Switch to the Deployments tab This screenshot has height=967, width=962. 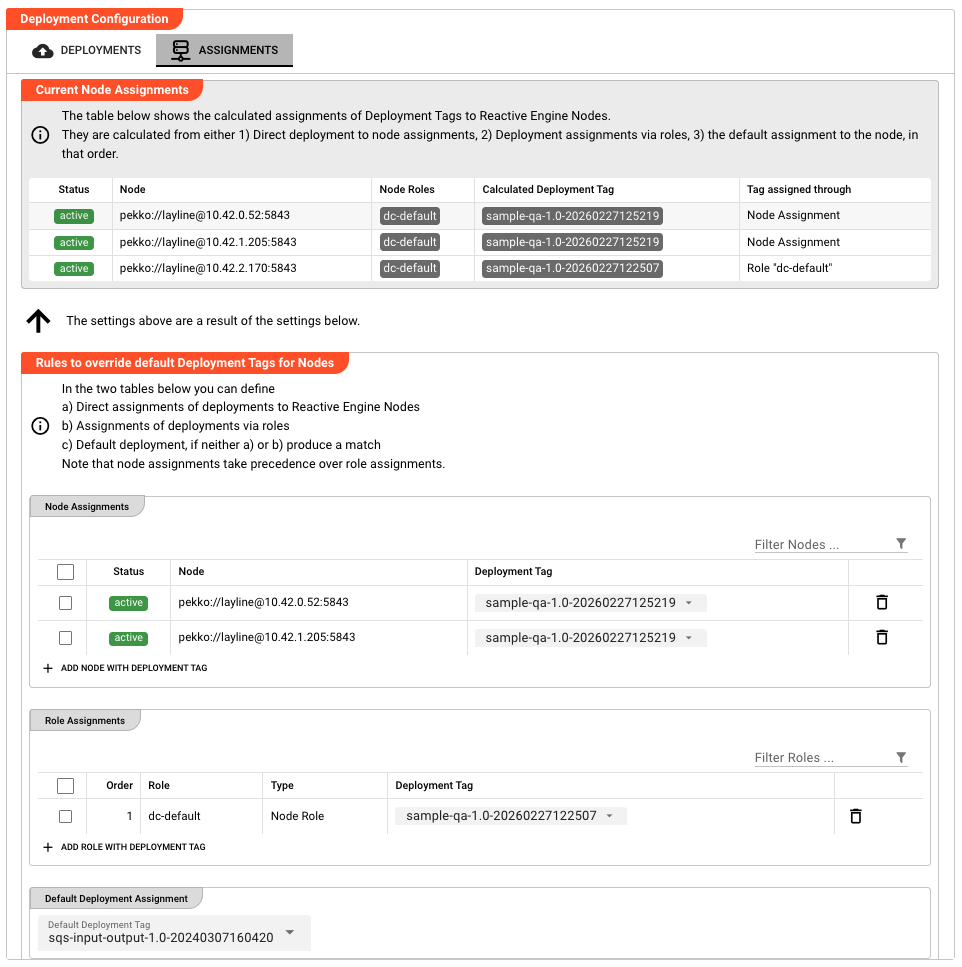point(87,50)
